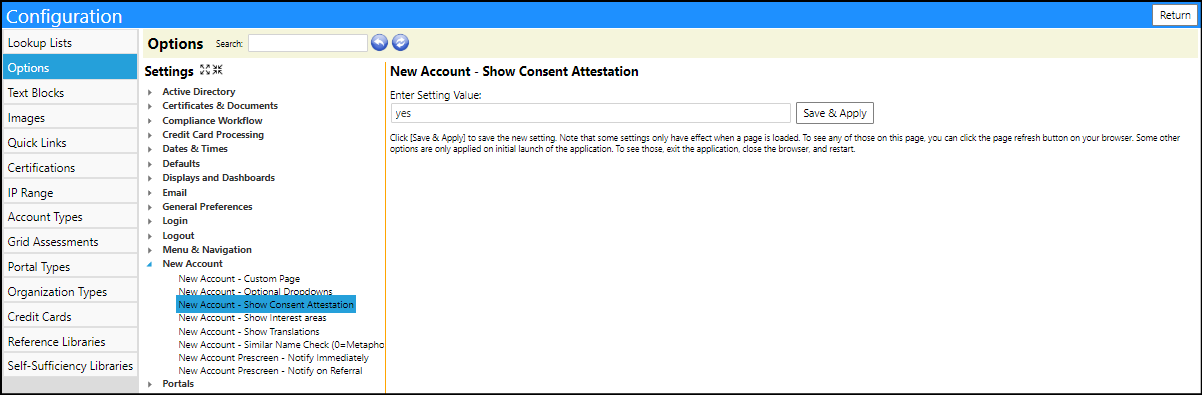Click the Save & Apply button
The height and width of the screenshot is (395, 1202).
835,113
